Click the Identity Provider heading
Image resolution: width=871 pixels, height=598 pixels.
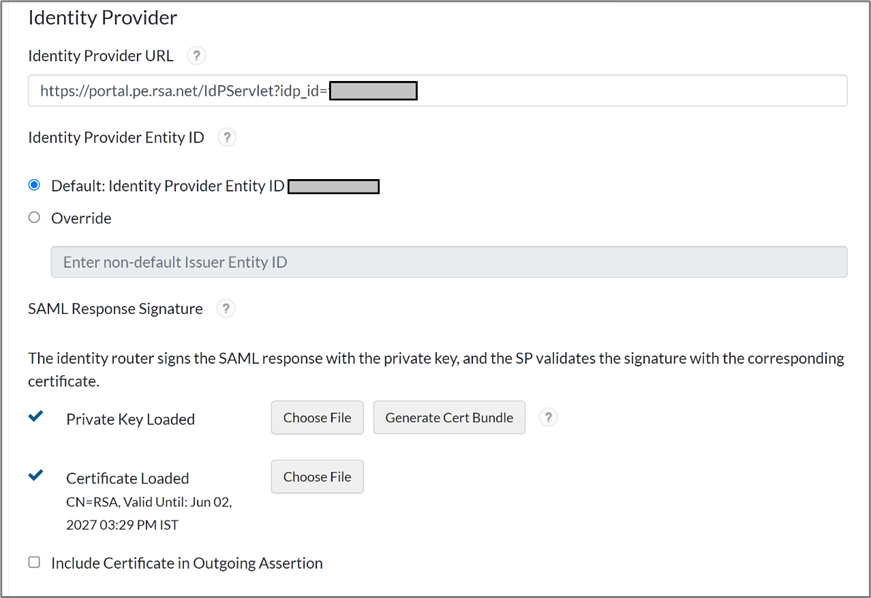[103, 18]
